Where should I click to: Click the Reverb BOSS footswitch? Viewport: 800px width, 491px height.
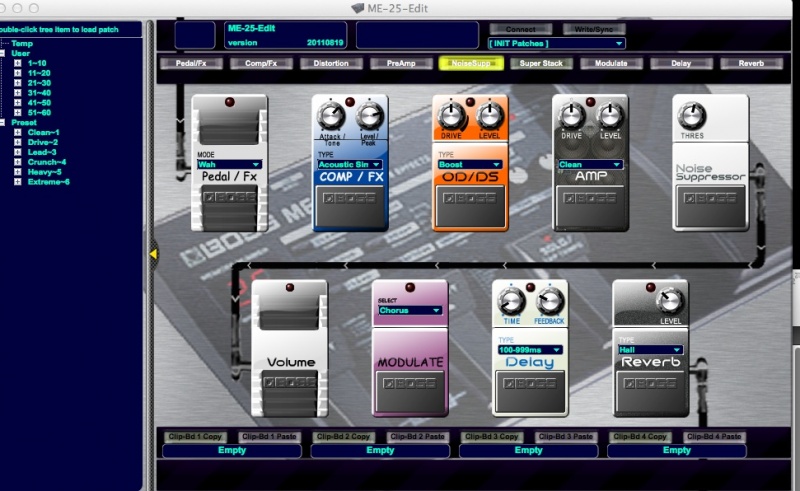click(651, 392)
